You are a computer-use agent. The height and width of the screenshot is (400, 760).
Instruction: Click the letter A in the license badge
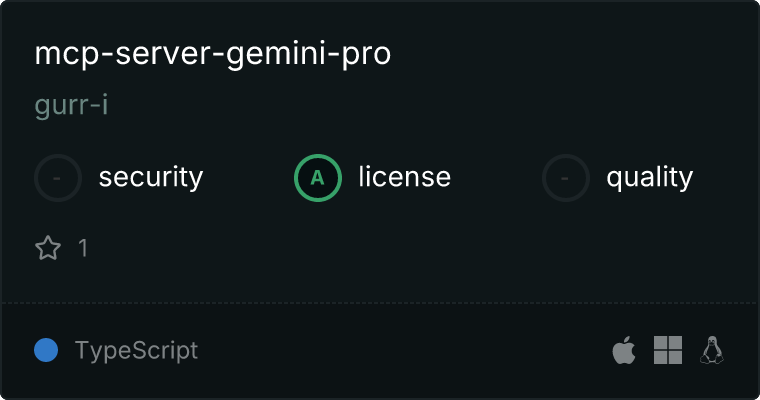pyautogui.click(x=317, y=178)
